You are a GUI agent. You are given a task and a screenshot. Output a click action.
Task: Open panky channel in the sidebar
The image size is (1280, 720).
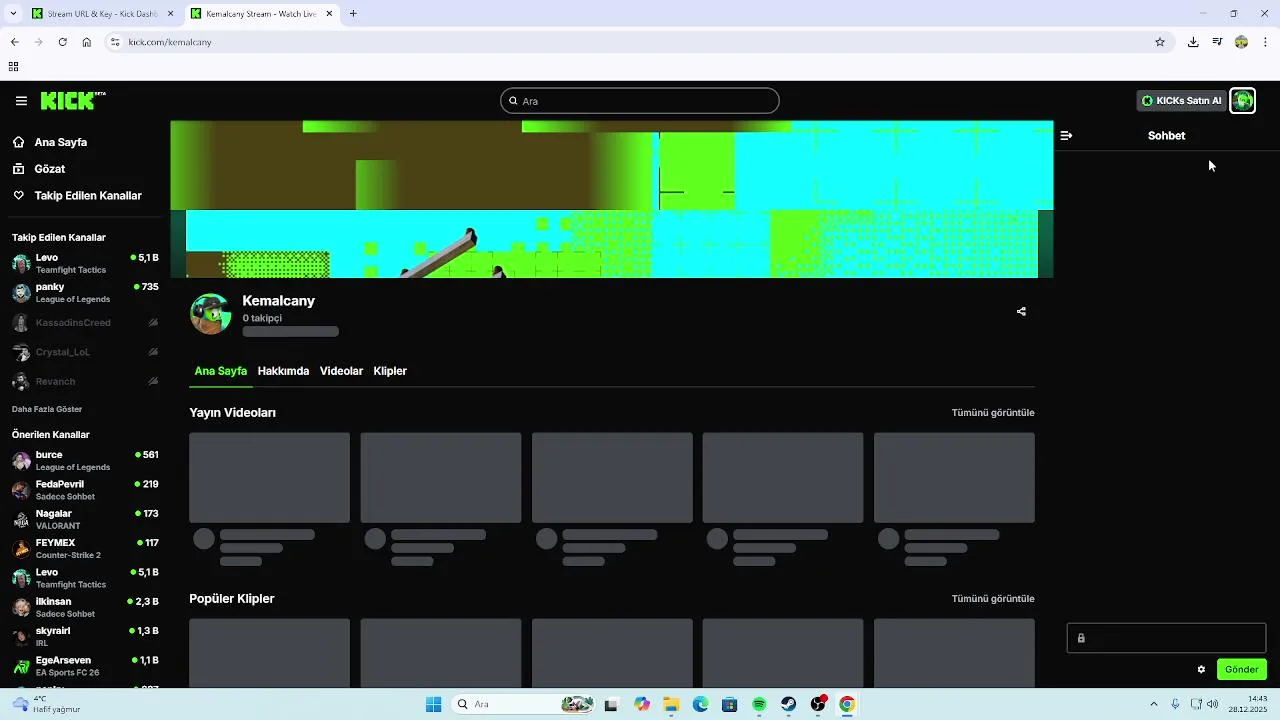coord(85,293)
